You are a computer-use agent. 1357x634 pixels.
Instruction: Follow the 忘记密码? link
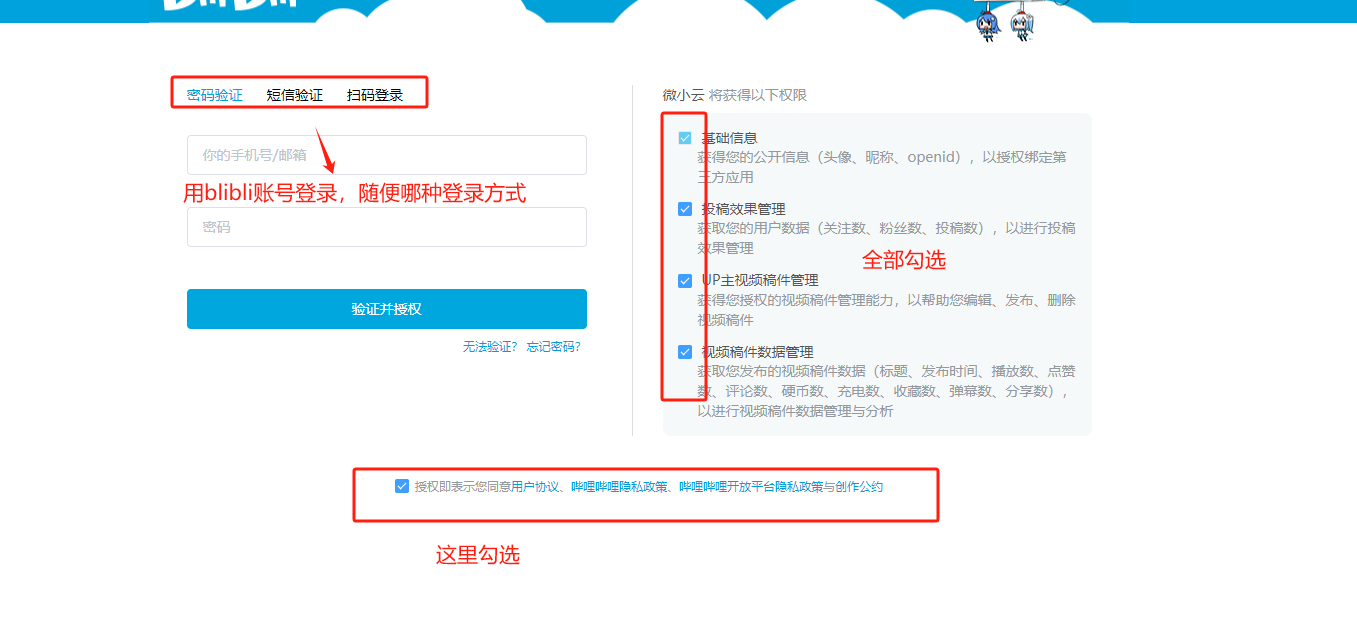[554, 347]
